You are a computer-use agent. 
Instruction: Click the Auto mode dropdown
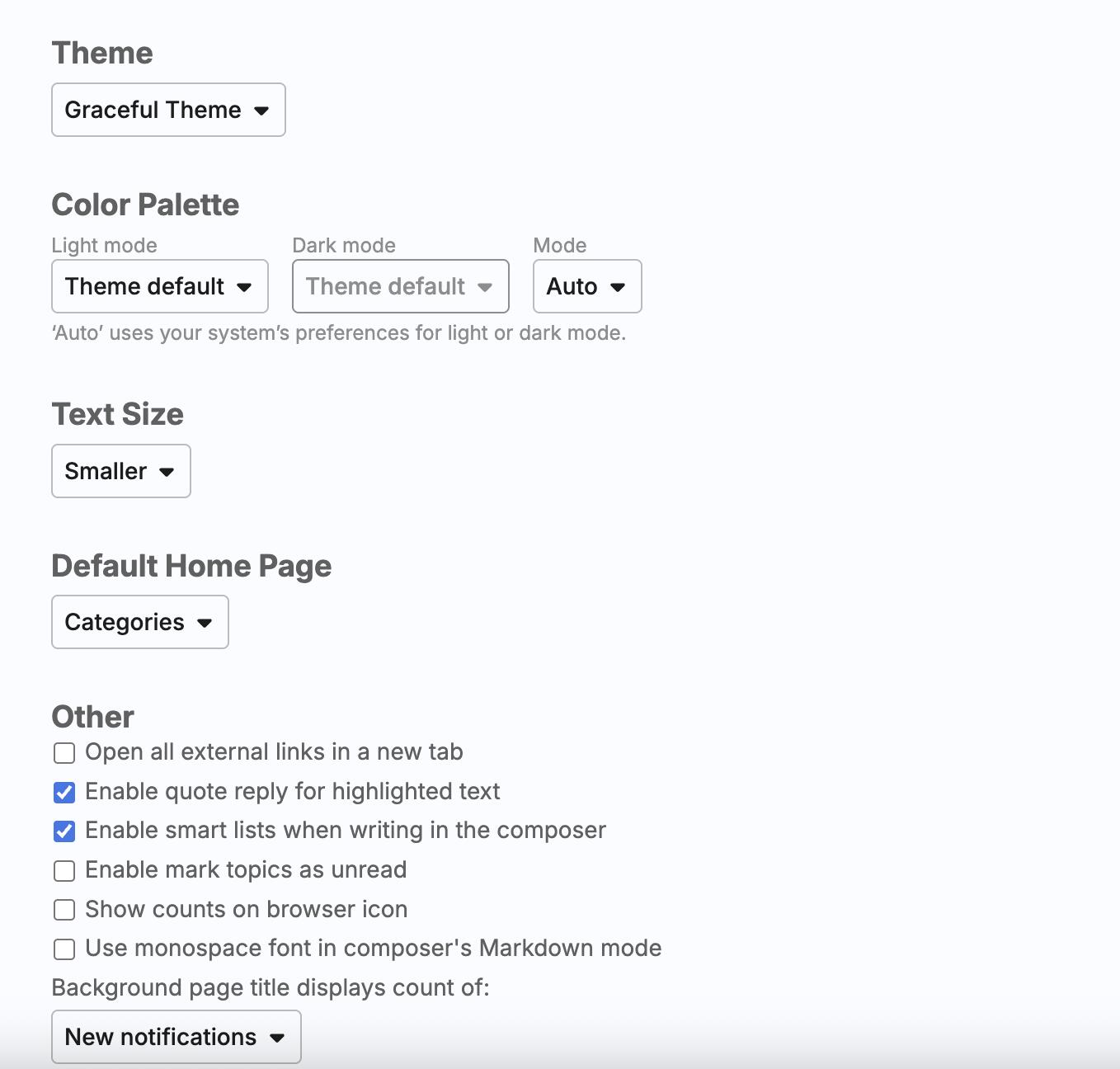click(x=586, y=286)
